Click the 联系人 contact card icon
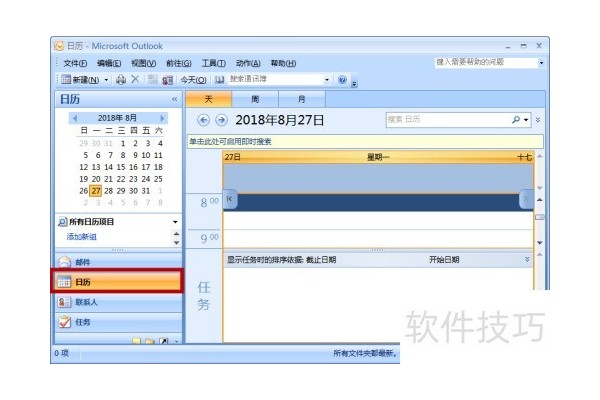The width and height of the screenshot is (600, 400). 65,302
